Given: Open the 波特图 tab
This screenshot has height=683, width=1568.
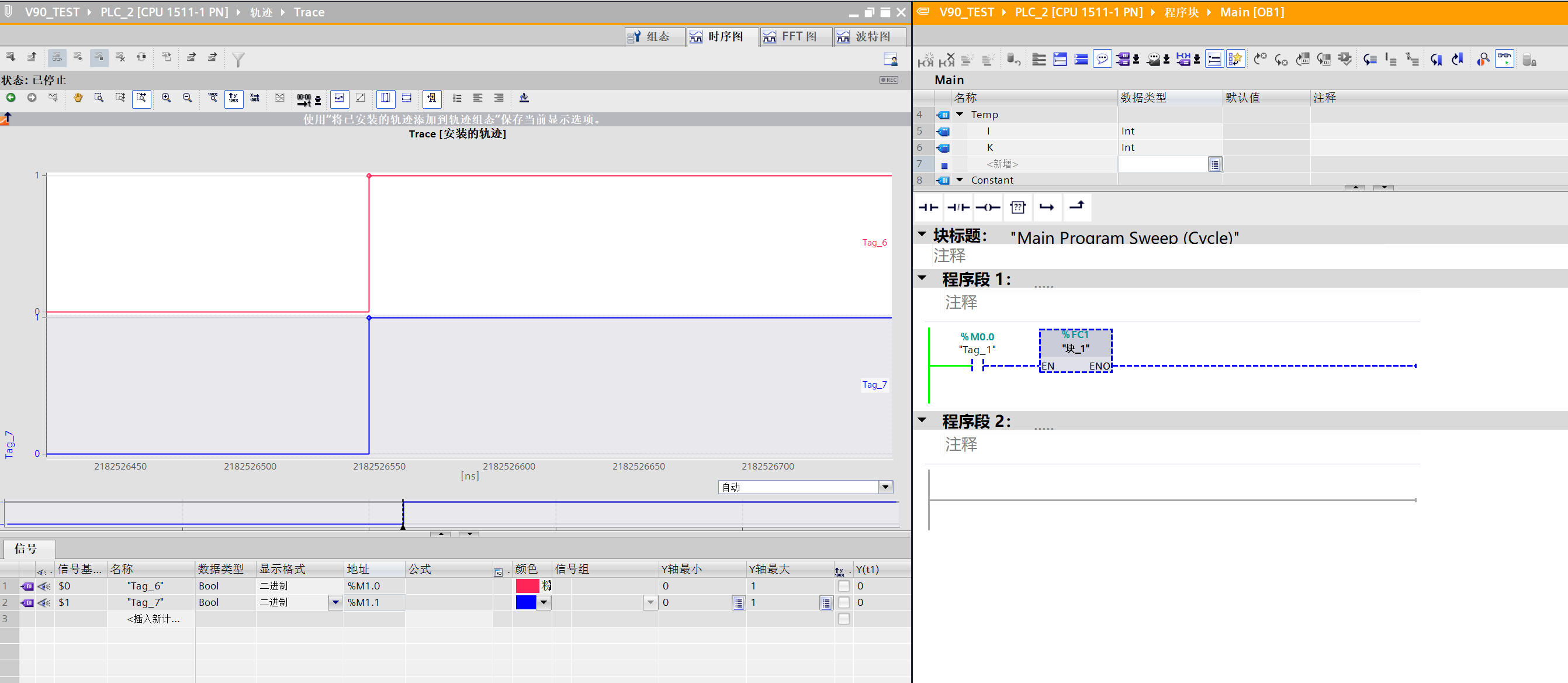Looking at the screenshot, I should (x=870, y=37).
